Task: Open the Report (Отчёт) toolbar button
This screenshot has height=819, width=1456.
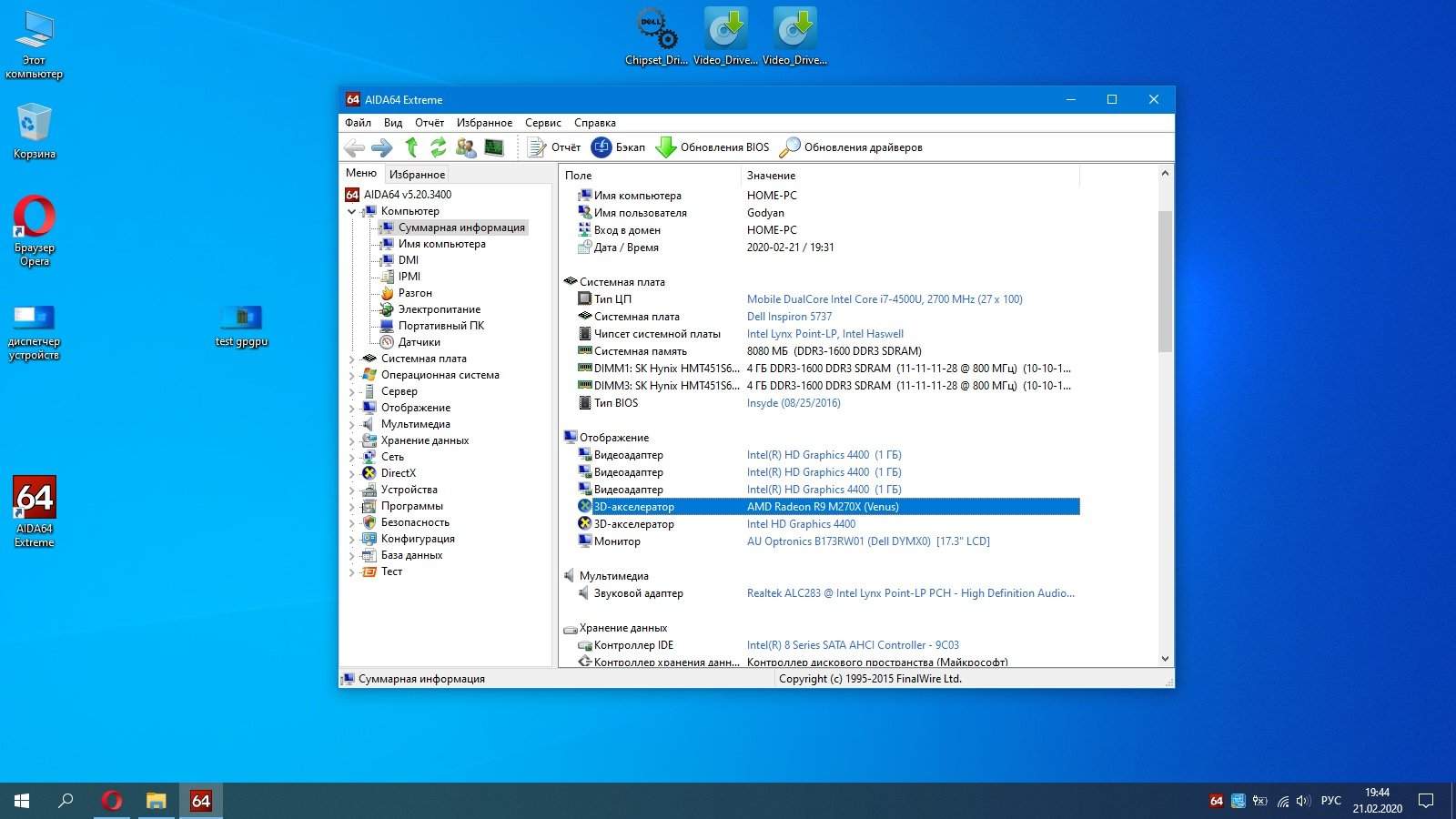Action: tap(554, 147)
